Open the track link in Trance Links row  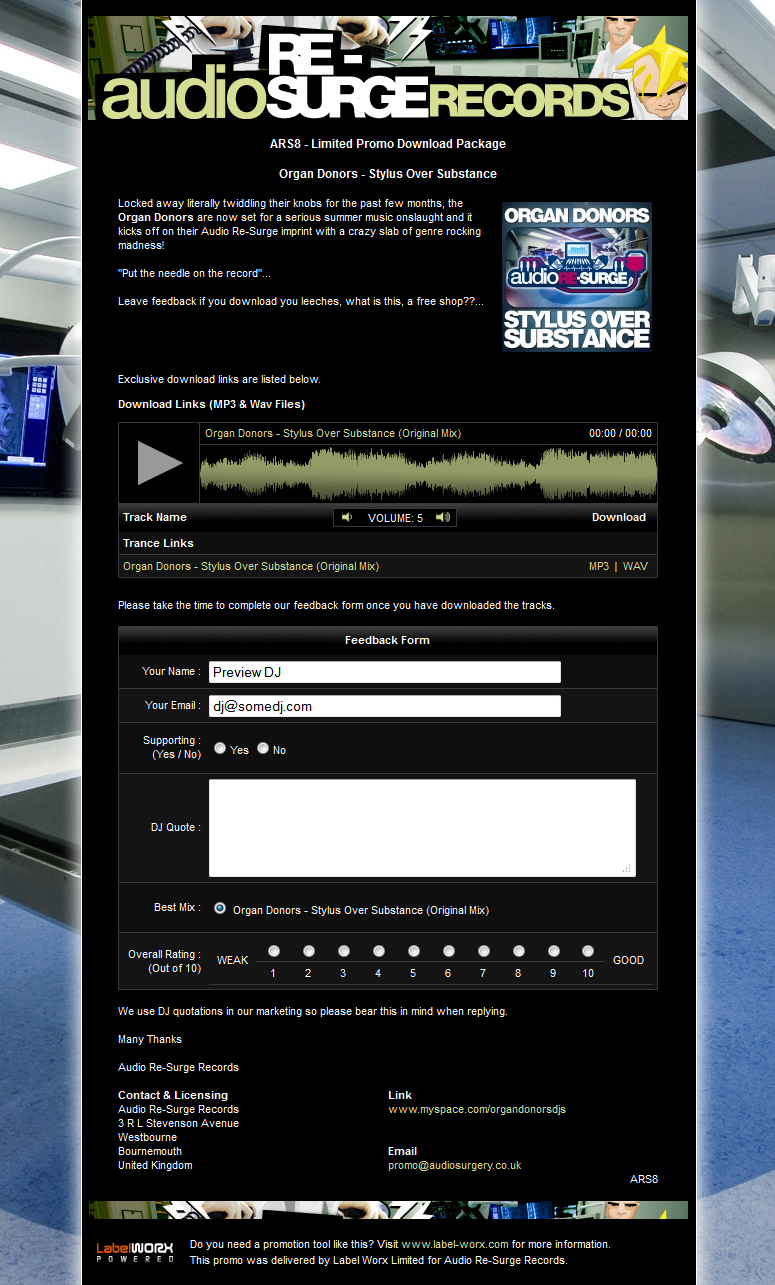[x=251, y=566]
